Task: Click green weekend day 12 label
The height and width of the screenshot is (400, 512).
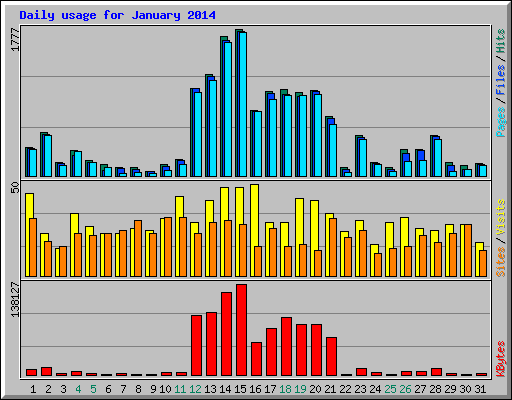Action: (195, 389)
